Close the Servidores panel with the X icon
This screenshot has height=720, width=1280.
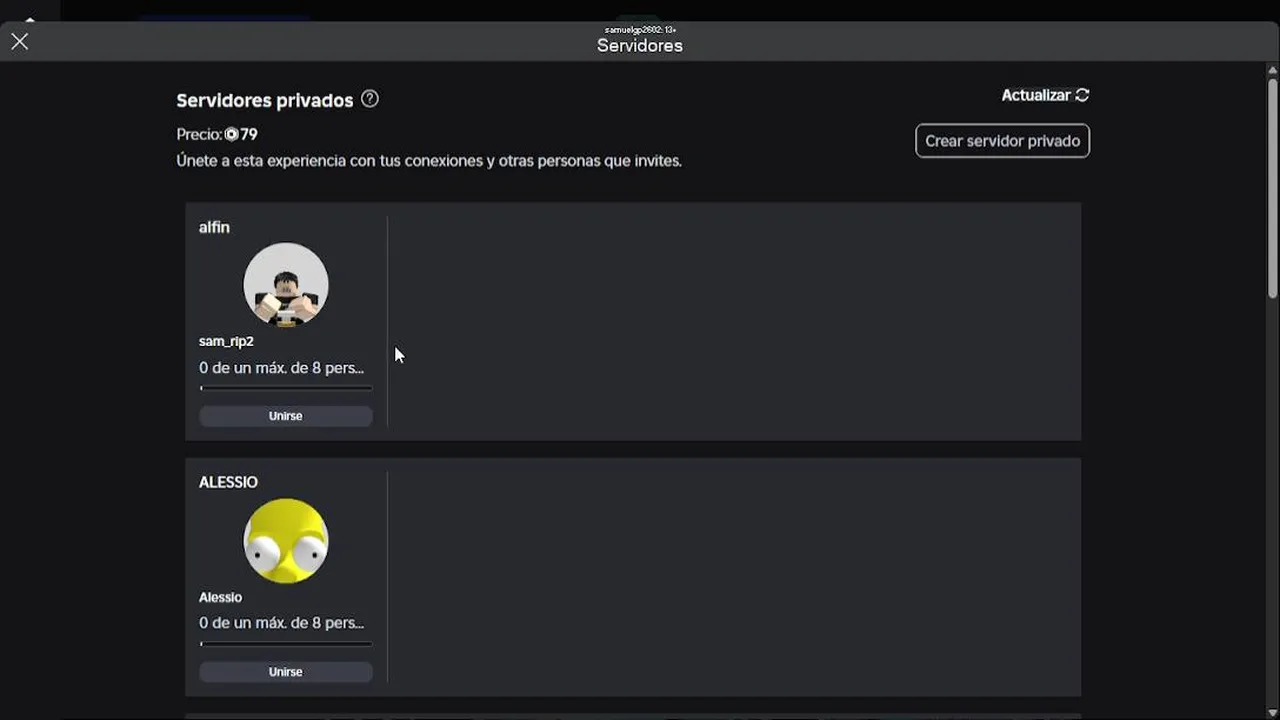click(x=19, y=41)
